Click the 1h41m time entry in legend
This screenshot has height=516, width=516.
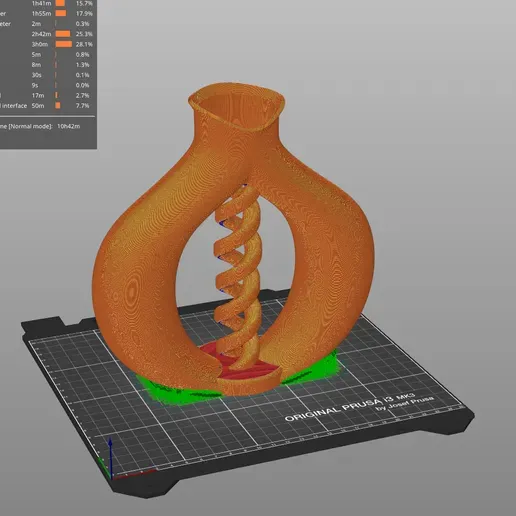click(41, 3)
